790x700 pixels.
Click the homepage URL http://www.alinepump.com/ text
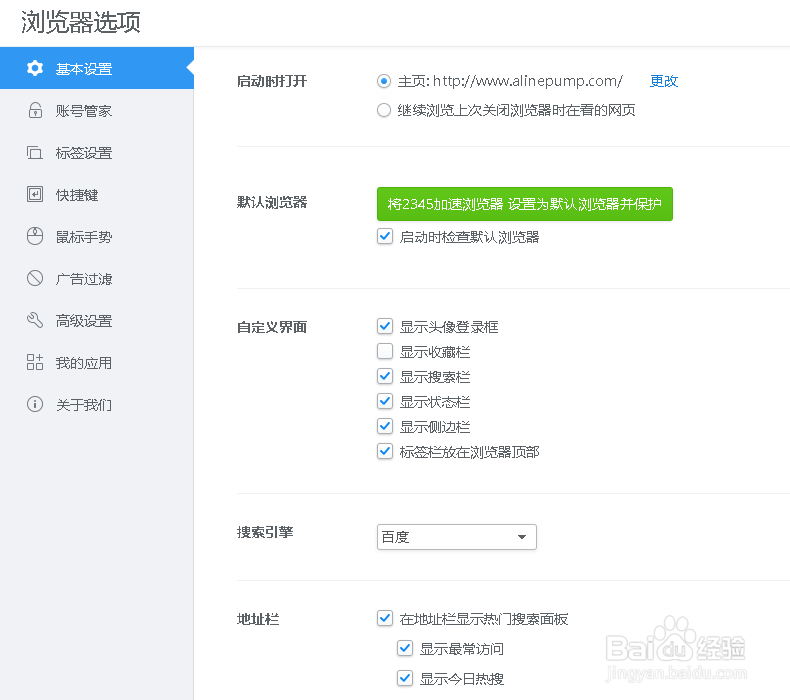pyautogui.click(x=528, y=81)
